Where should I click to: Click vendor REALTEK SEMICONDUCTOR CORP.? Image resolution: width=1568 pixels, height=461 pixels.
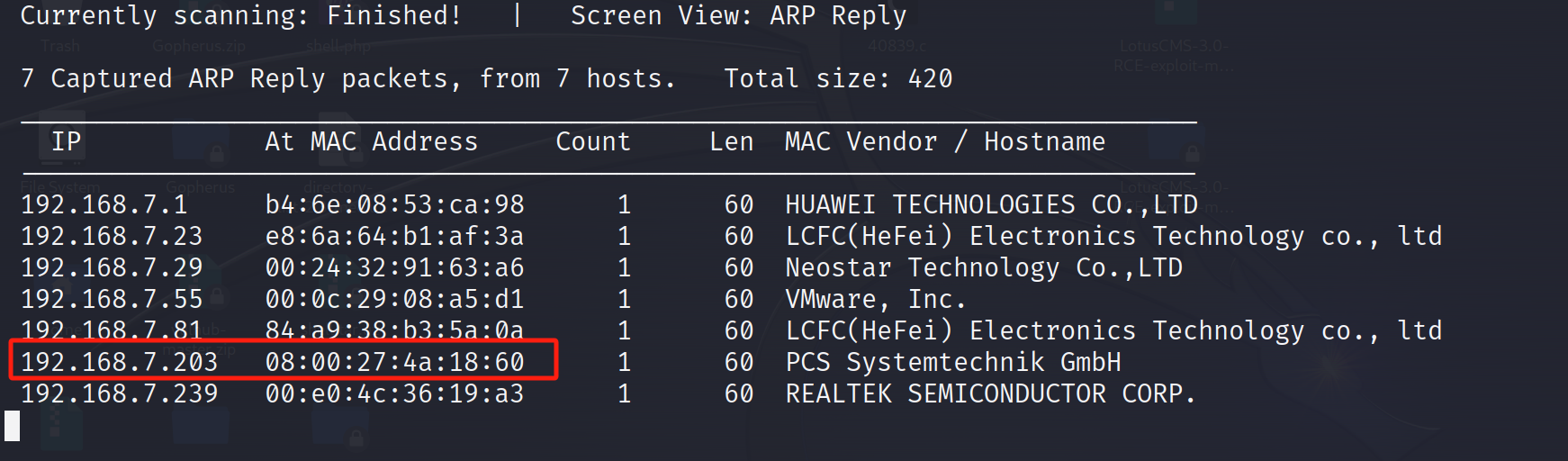990,393
